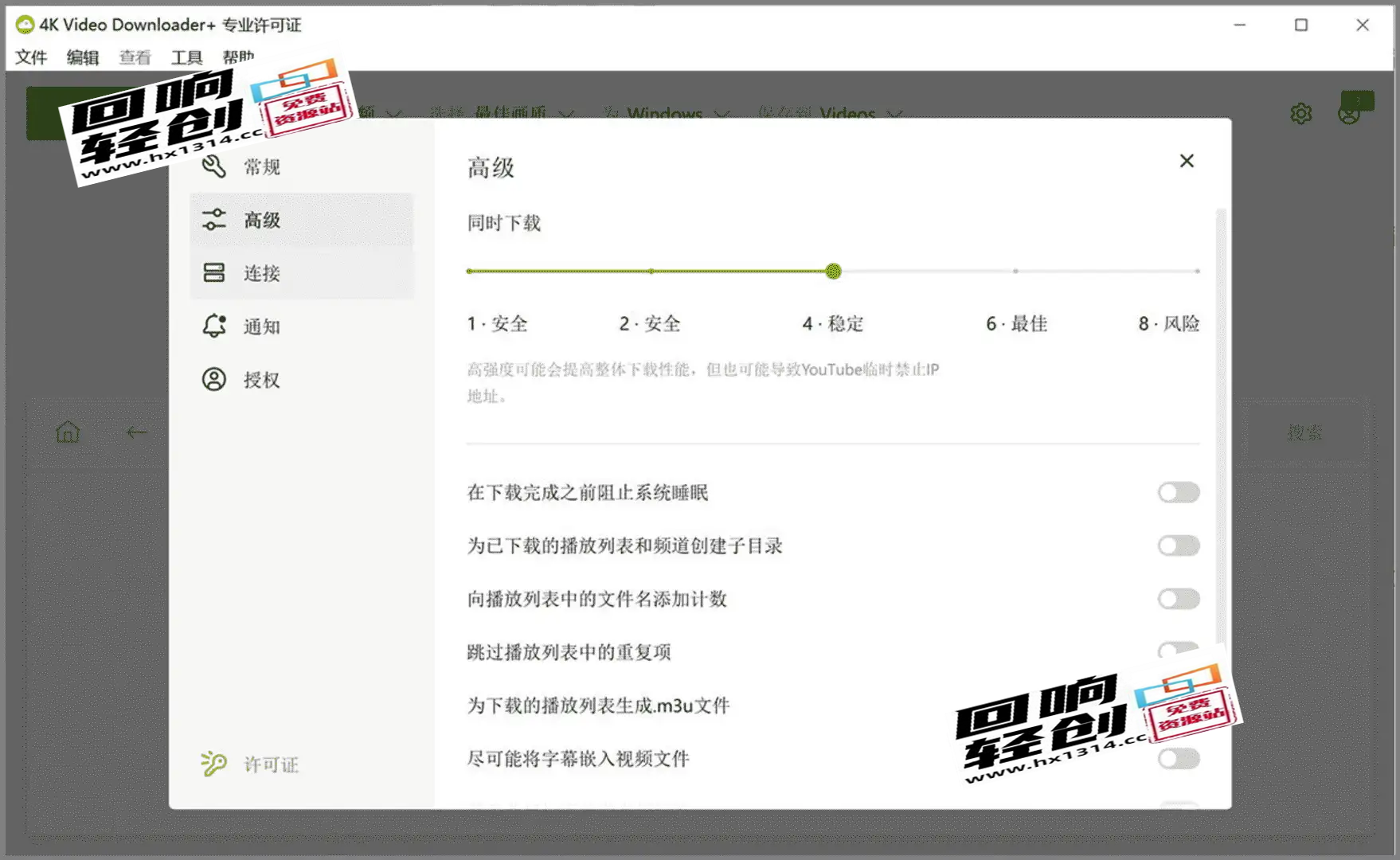
Task: Open the 许可证 license link
Action: click(x=272, y=764)
